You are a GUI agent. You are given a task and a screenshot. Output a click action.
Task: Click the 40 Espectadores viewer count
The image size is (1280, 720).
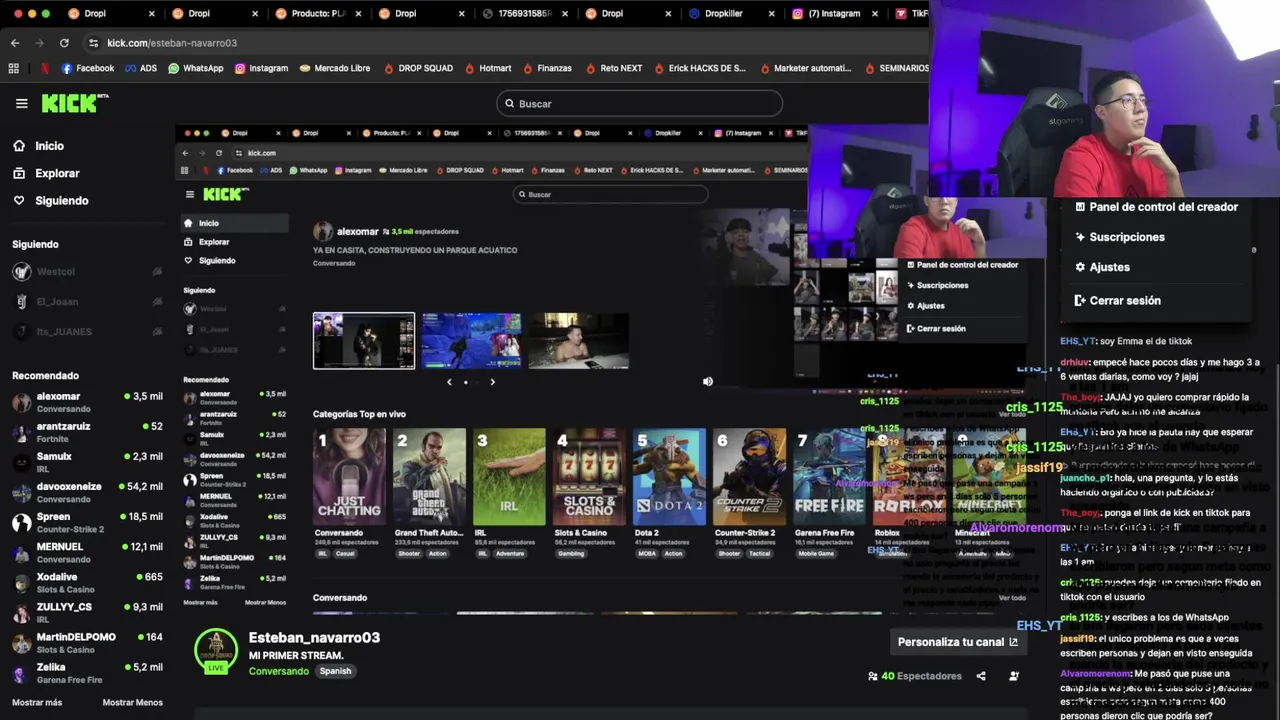click(914, 676)
